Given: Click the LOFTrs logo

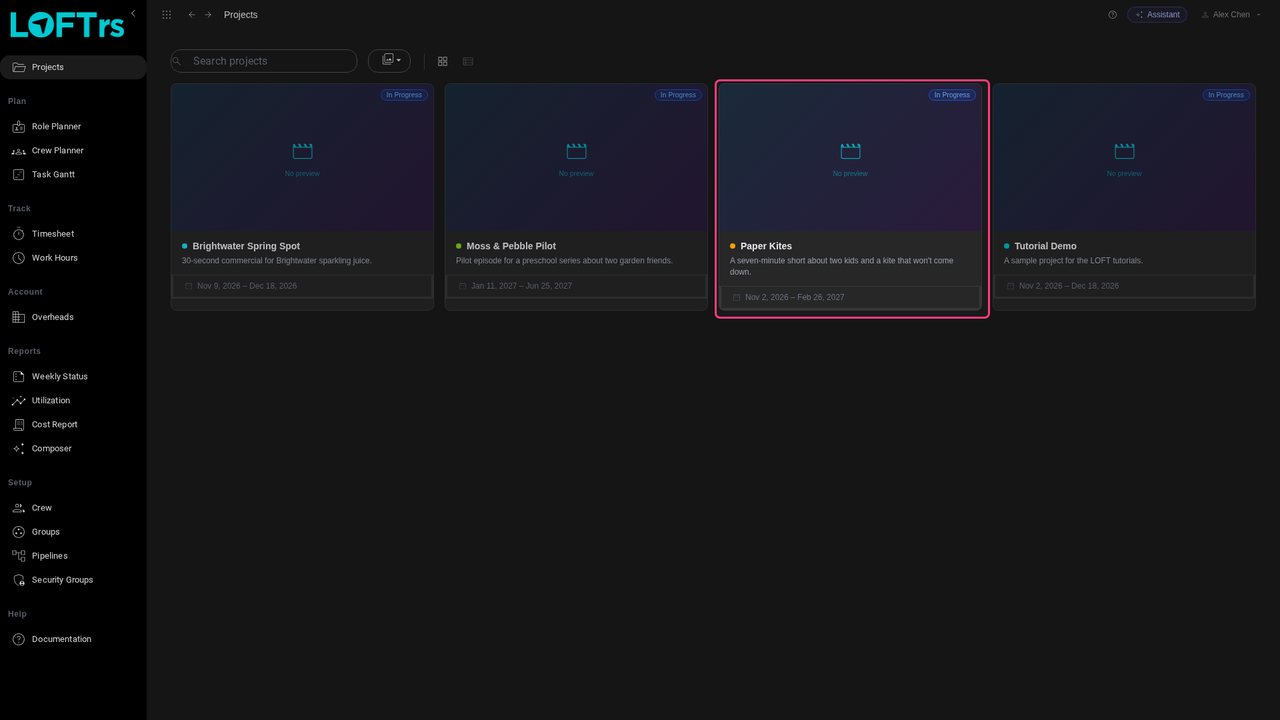Looking at the screenshot, I should click(x=67, y=25).
